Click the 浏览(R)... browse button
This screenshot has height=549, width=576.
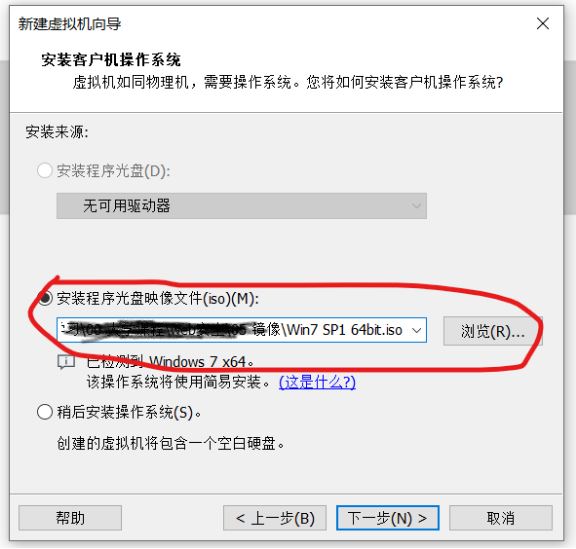pos(492,331)
